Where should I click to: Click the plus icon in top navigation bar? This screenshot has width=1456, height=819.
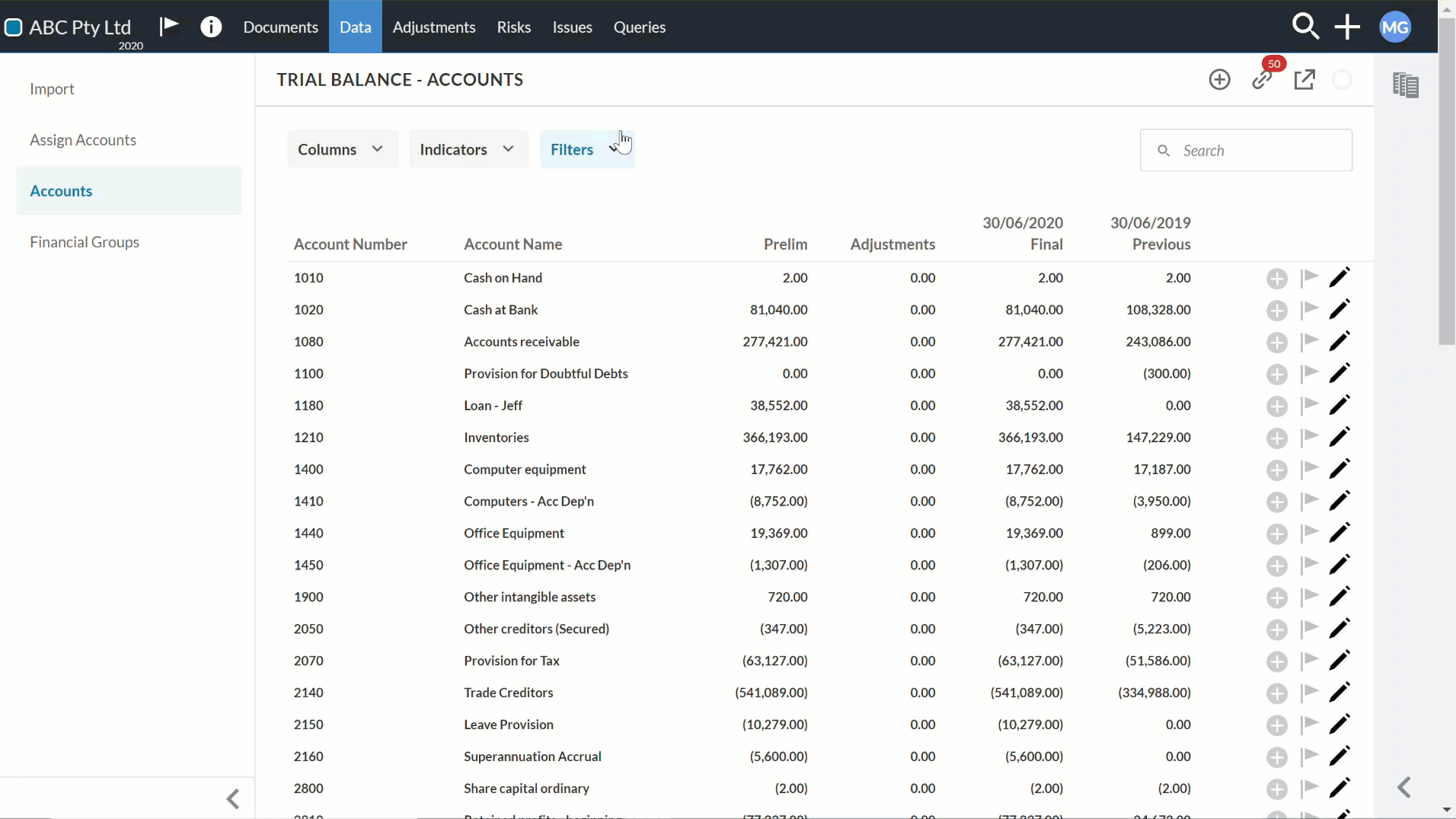1347,27
